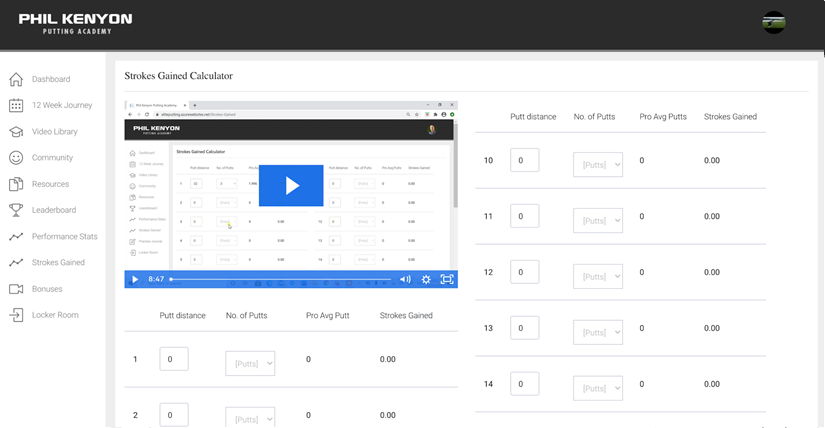Viewport: 825px width, 428px height.
Task: Seek on the video progress bar
Action: [280, 280]
